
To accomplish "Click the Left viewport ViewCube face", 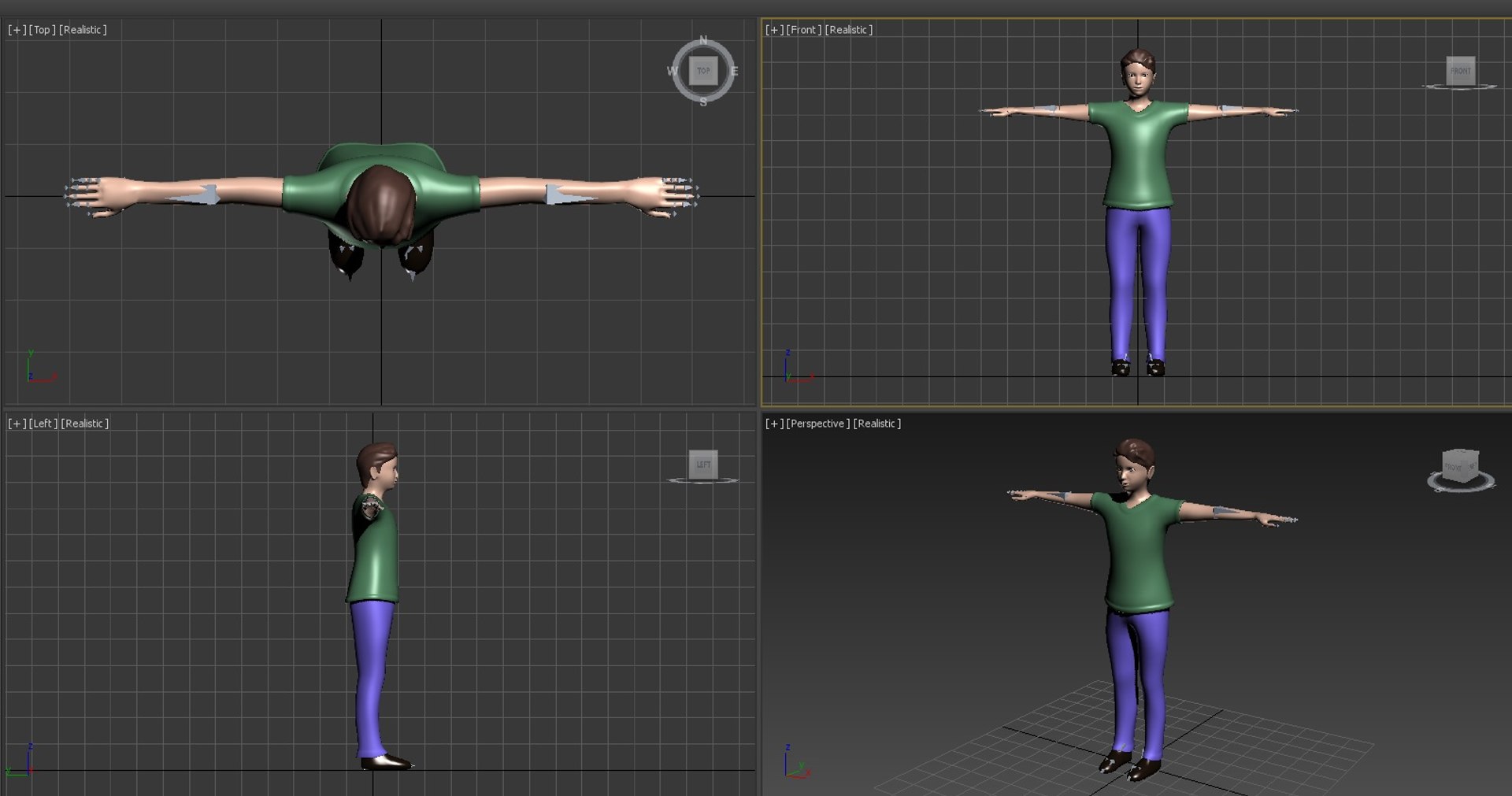I will tap(703, 465).
